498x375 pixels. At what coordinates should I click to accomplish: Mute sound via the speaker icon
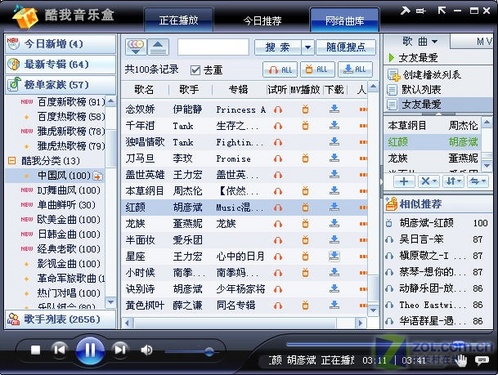(x=146, y=350)
